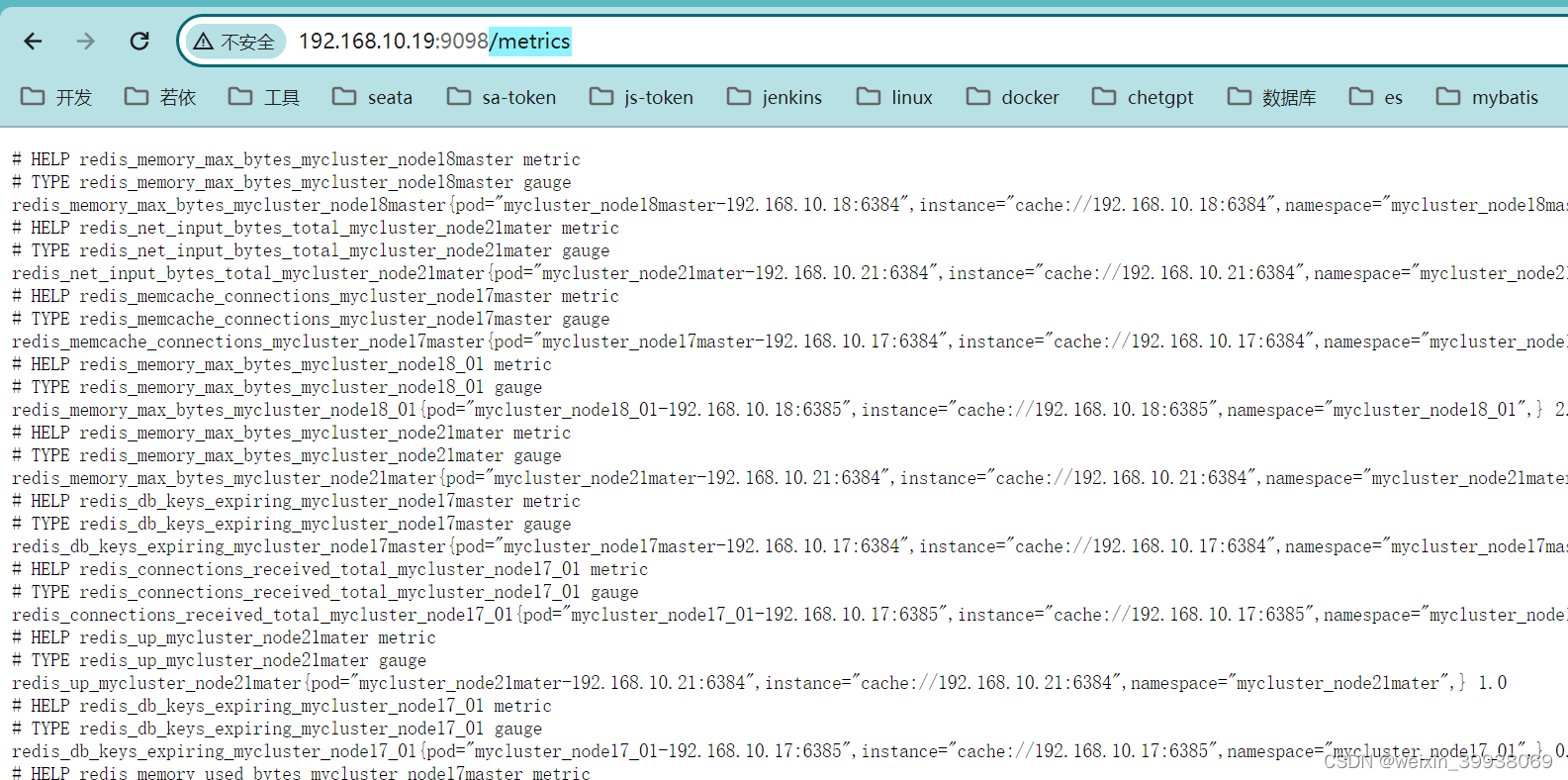Click the line '# TYPE redis_db_keys_expiring_mycluster_node17_01 gauge'
The width and height of the screenshot is (1568, 780).
click(x=277, y=729)
